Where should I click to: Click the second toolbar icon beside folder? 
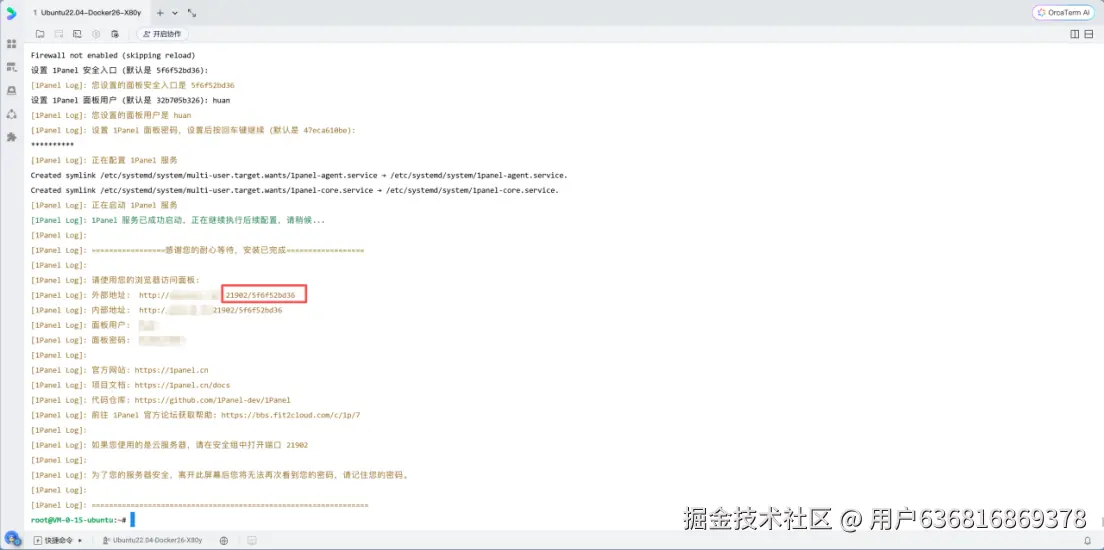(59, 34)
